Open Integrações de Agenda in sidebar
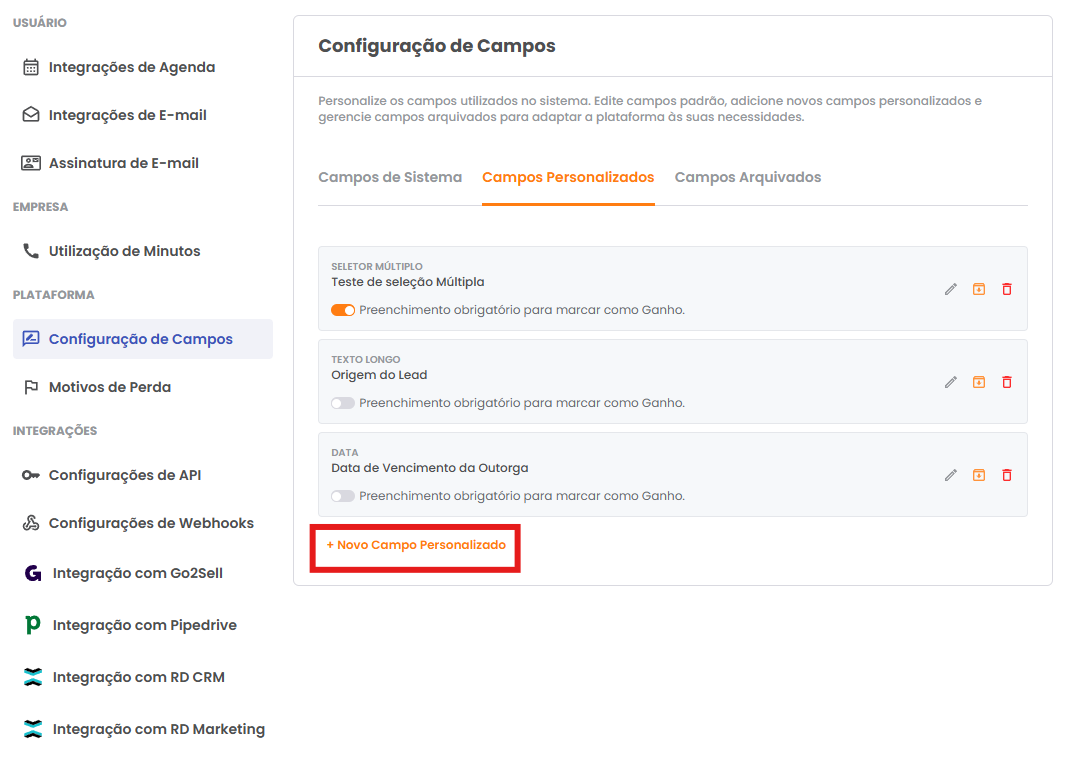The width and height of the screenshot is (1071, 769). coord(131,67)
